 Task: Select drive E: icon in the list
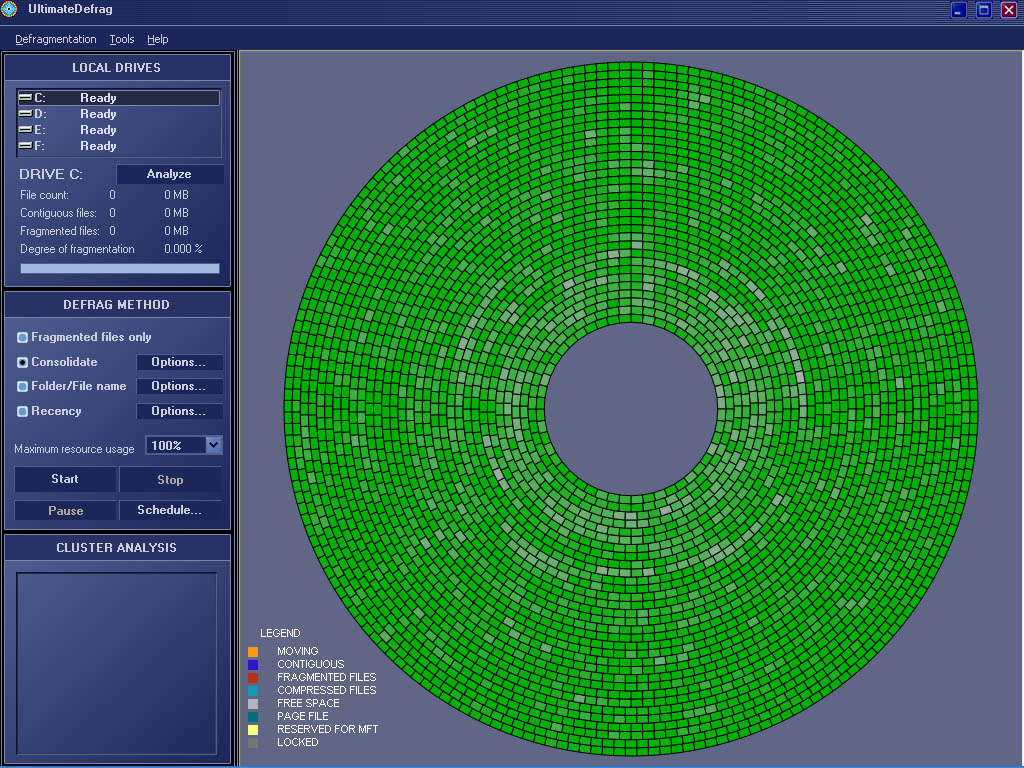[x=25, y=130]
